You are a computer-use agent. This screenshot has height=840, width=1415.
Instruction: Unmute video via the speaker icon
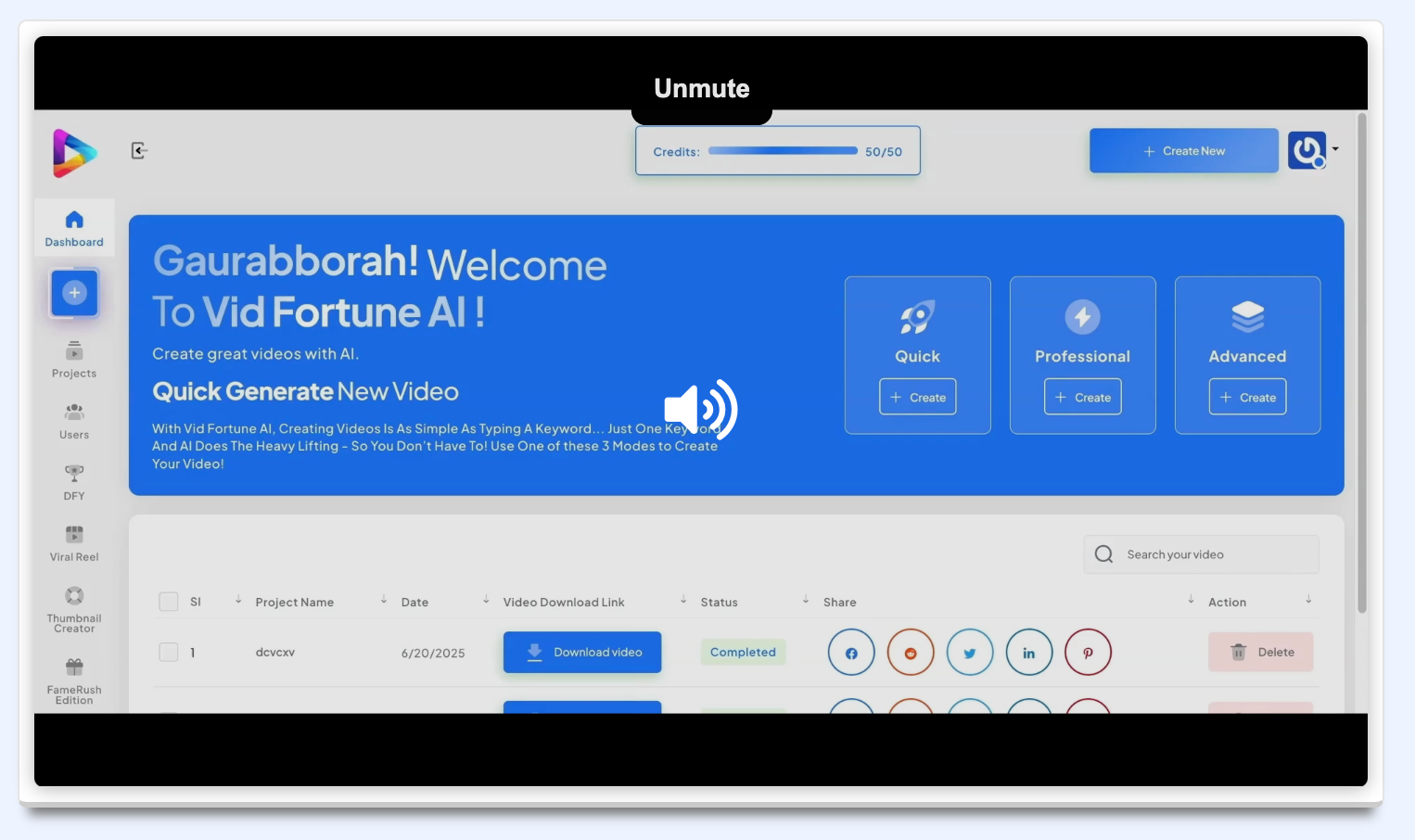click(701, 409)
